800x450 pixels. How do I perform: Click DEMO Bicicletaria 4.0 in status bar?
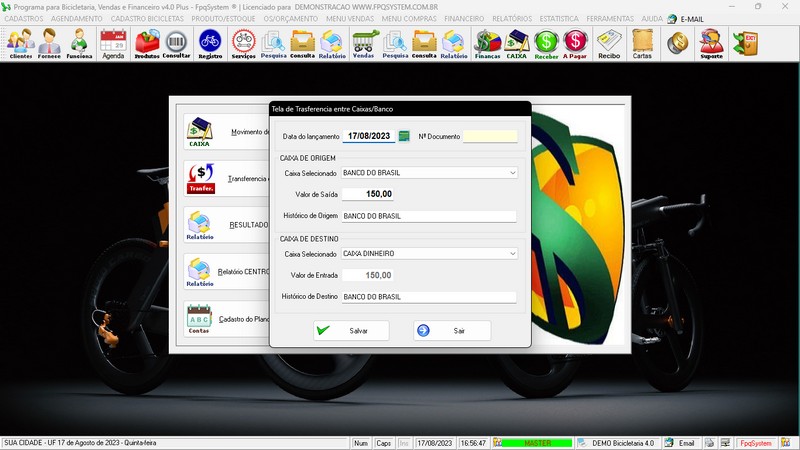[x=622, y=443]
